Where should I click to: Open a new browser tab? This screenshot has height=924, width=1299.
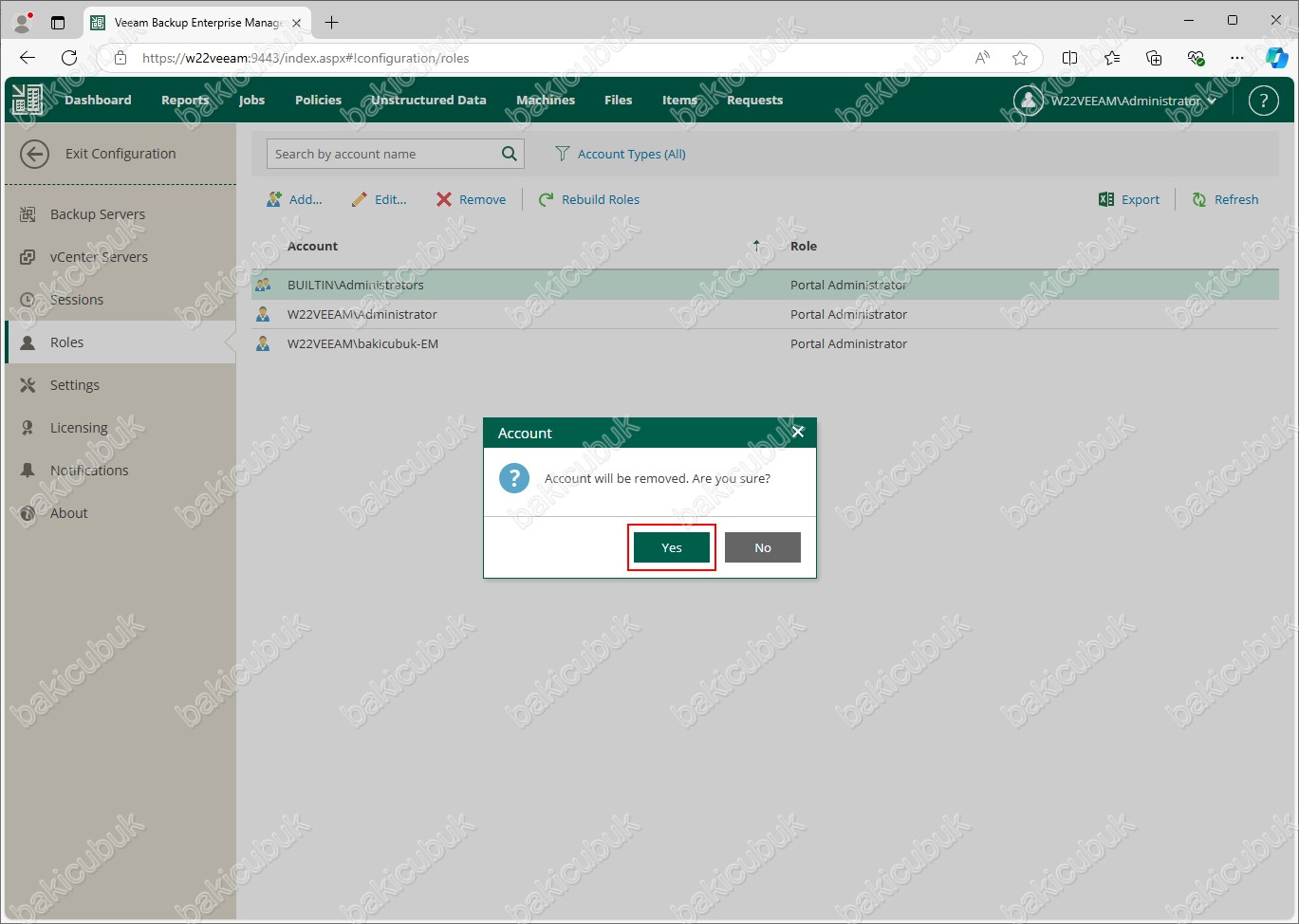coord(331,22)
